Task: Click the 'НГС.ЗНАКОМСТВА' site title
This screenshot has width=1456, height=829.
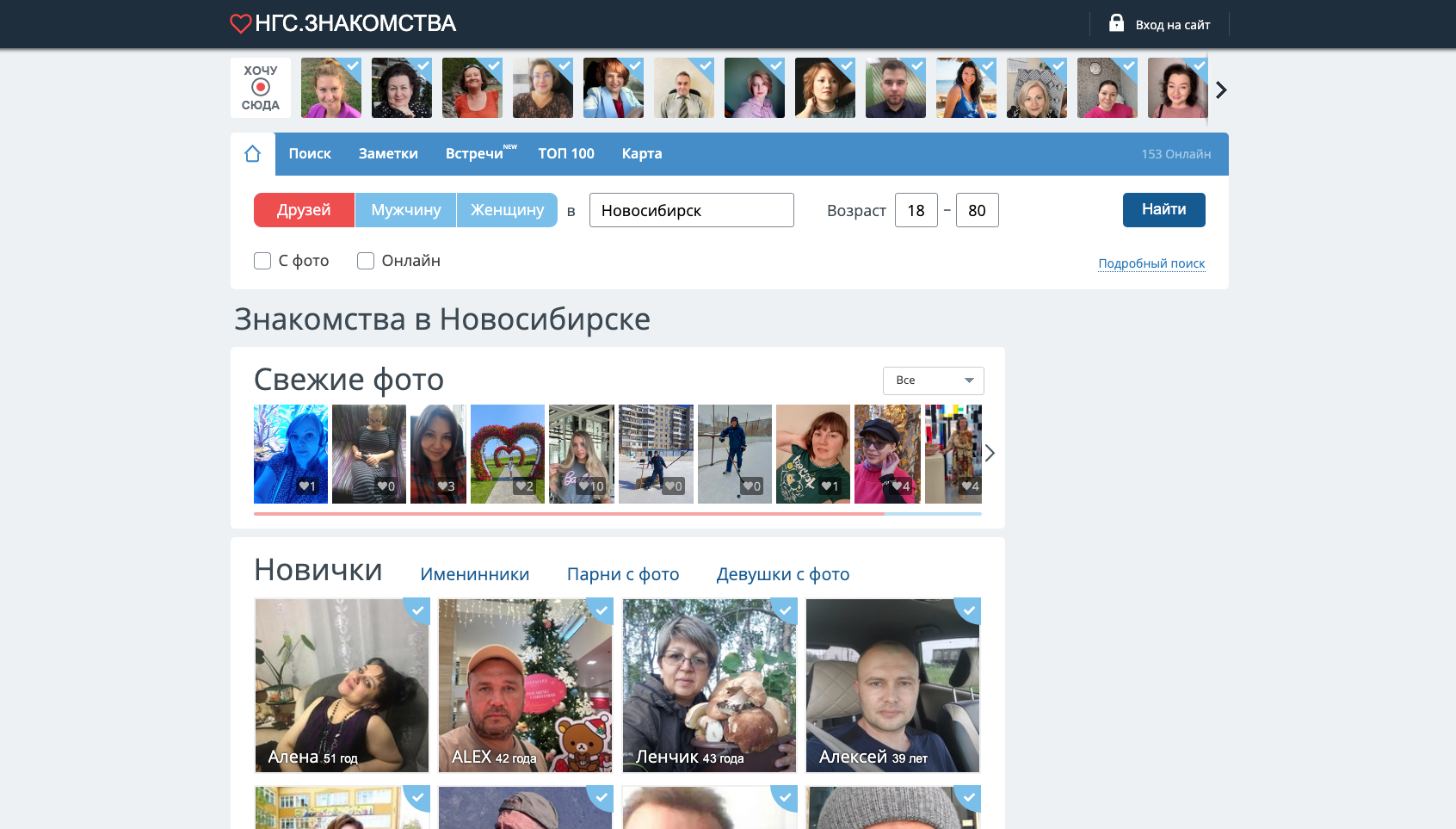Action: (355, 23)
